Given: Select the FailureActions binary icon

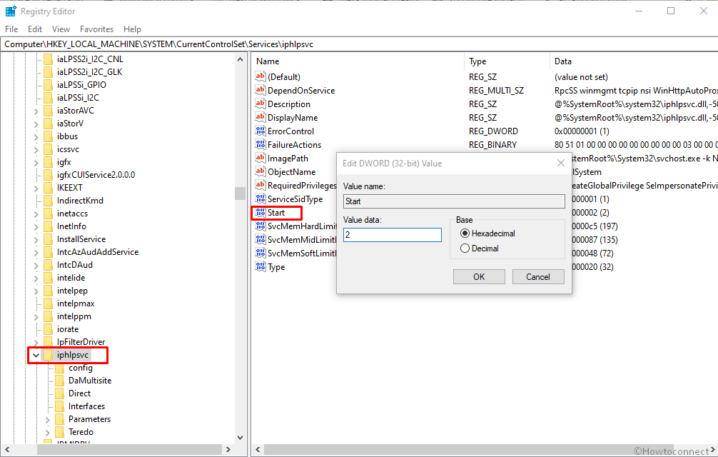Looking at the screenshot, I should coord(260,145).
